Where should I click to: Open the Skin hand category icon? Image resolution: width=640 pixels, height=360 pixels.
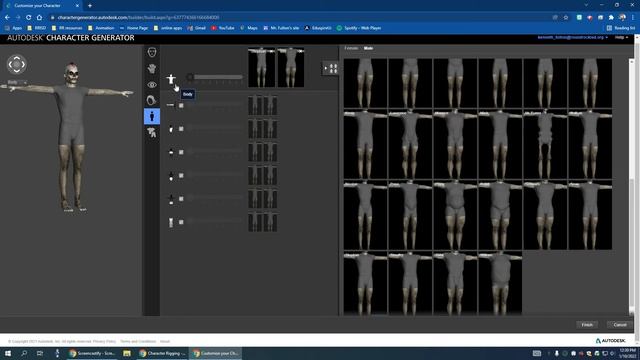click(152, 69)
